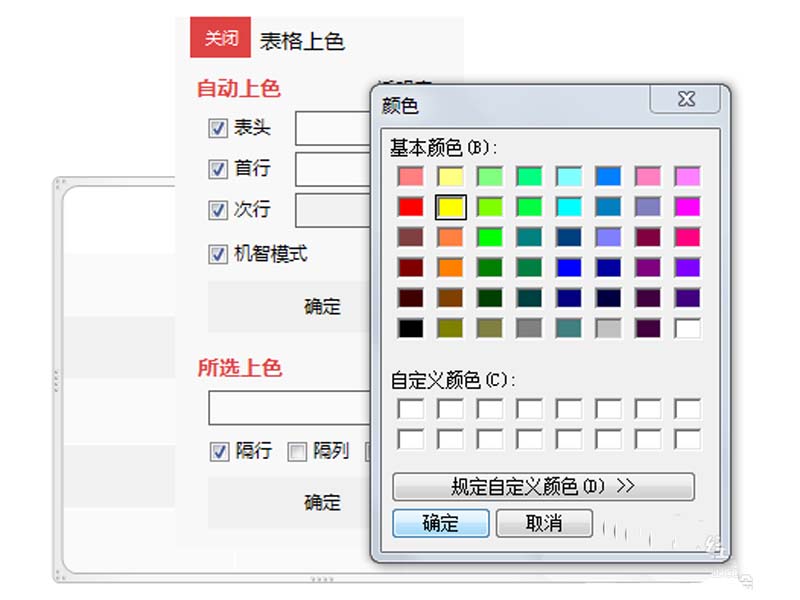Toggle the 隔行 checkbox
The image size is (800, 600).
tap(219, 452)
